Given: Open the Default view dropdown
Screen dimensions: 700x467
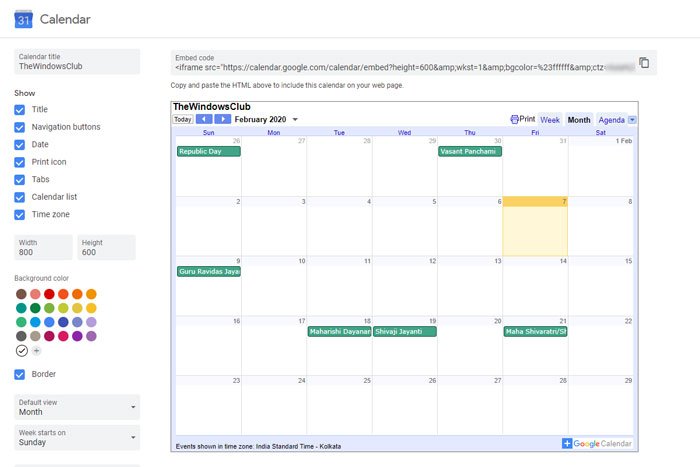Looking at the screenshot, I should 77,407.
